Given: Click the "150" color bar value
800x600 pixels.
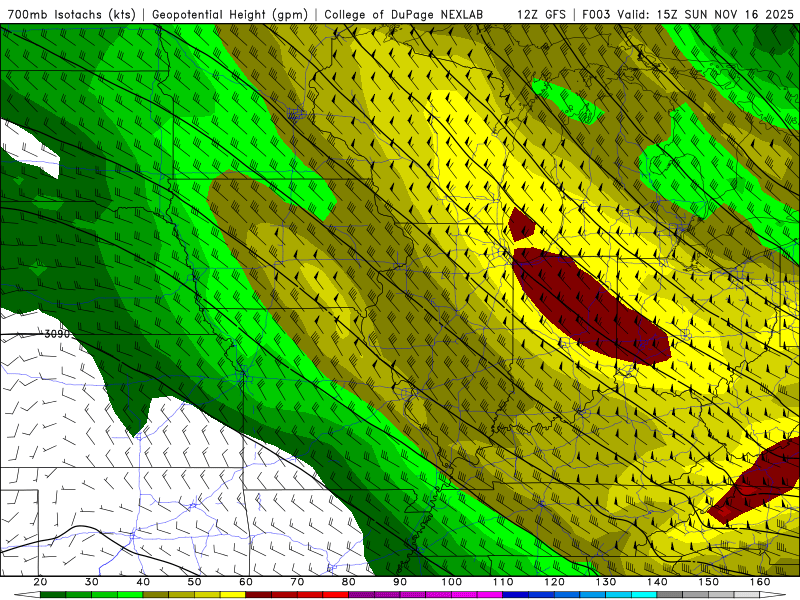Looking at the screenshot, I should (709, 582).
